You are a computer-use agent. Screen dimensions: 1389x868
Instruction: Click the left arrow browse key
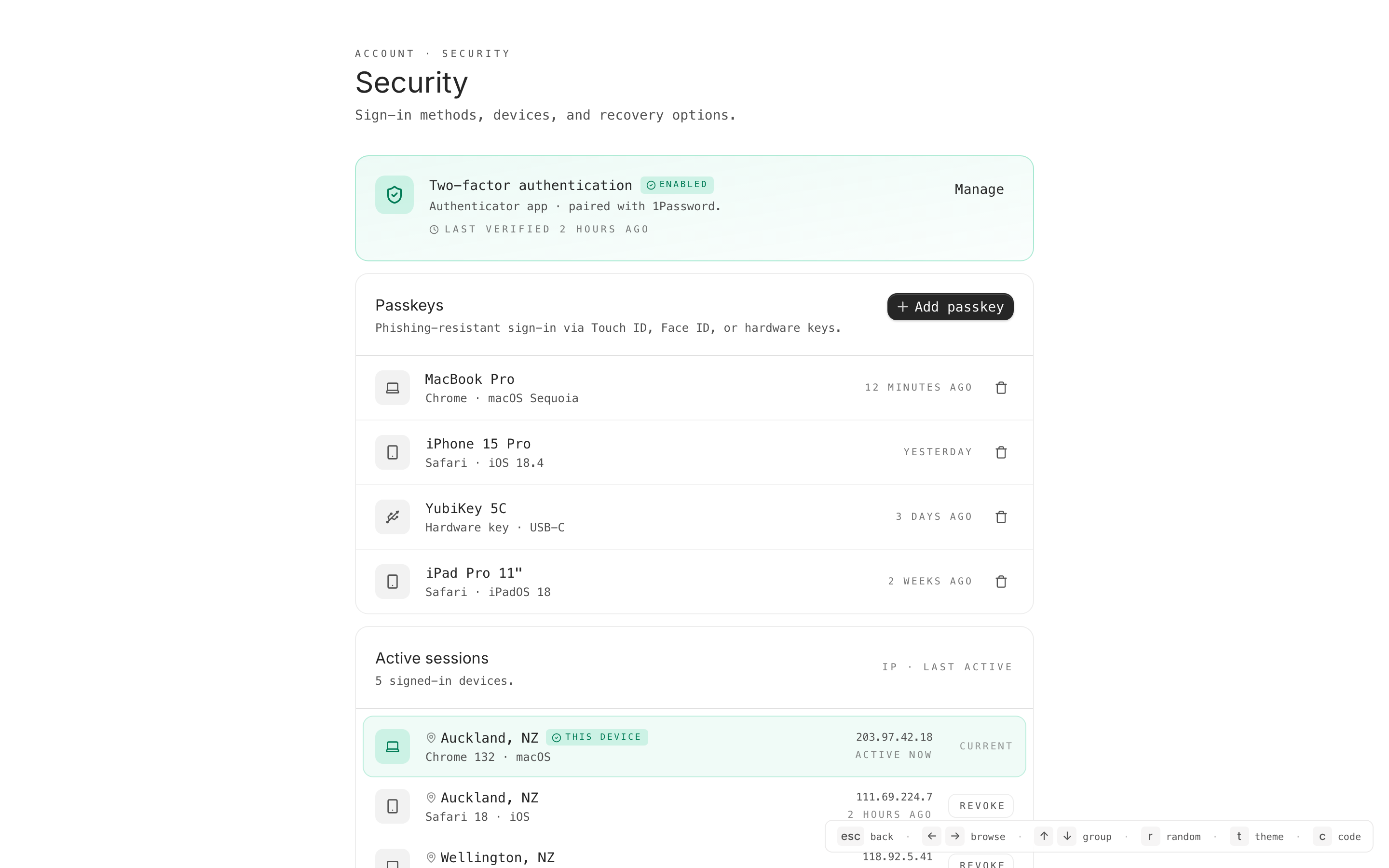click(x=932, y=837)
